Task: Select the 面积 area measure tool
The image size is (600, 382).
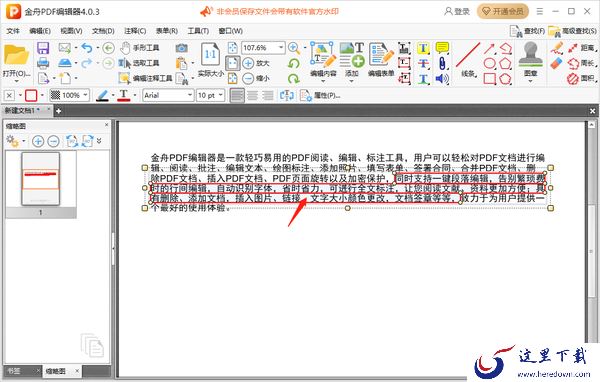Action: (582, 78)
